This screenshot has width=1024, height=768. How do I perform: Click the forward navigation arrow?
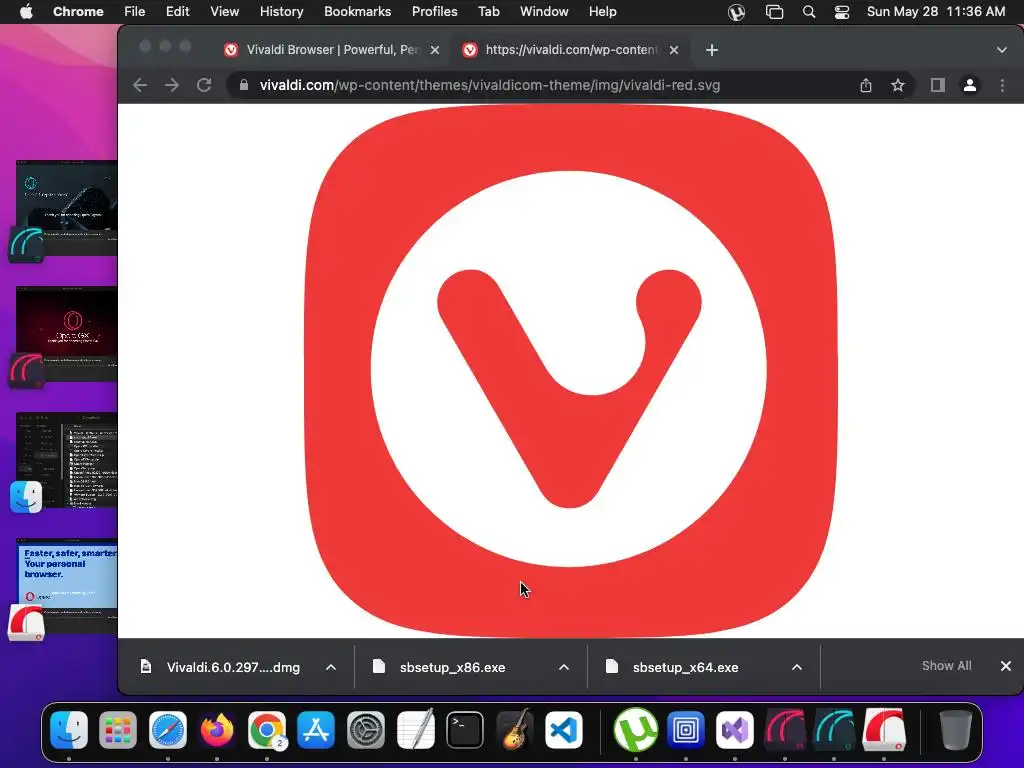(x=172, y=85)
